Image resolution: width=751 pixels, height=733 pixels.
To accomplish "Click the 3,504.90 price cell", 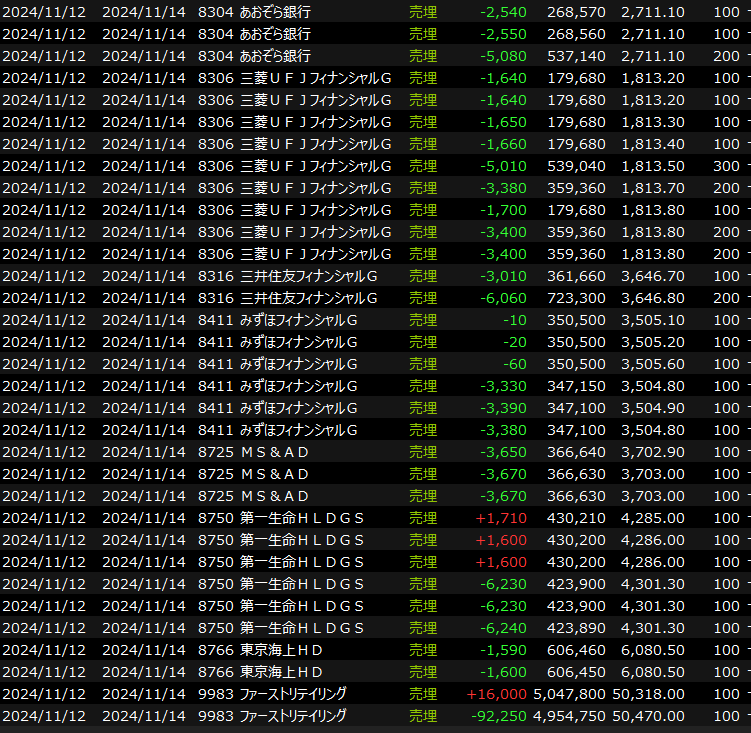I will click(655, 408).
